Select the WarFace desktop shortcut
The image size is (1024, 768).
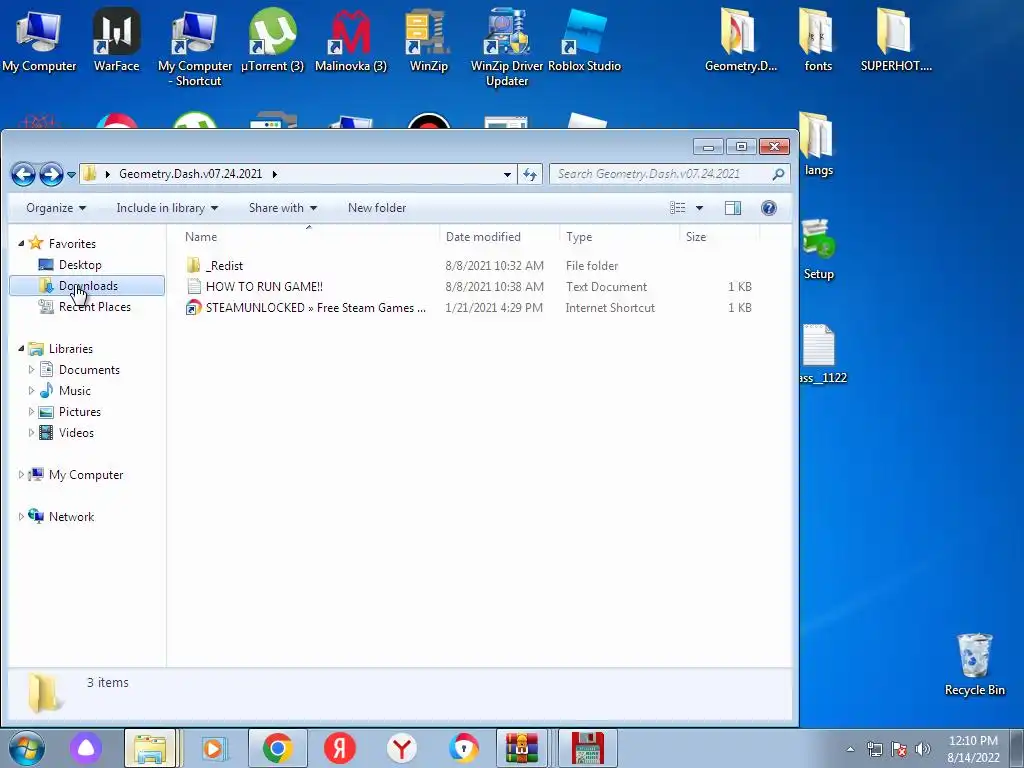tap(116, 39)
